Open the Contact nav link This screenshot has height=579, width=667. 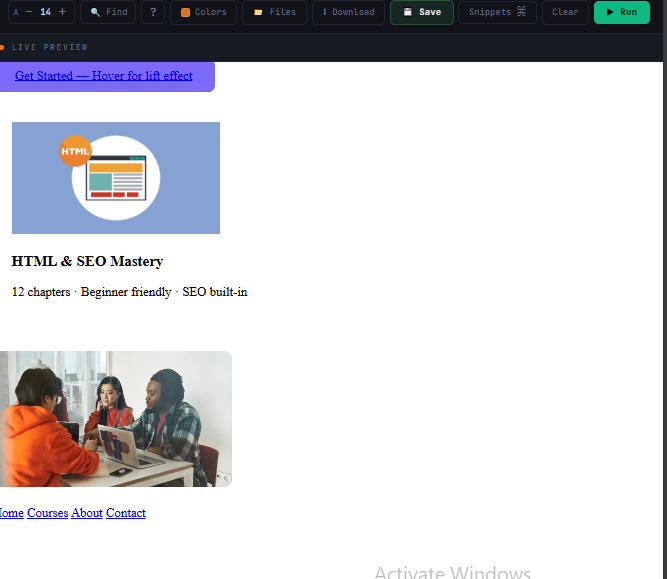[x=126, y=513]
